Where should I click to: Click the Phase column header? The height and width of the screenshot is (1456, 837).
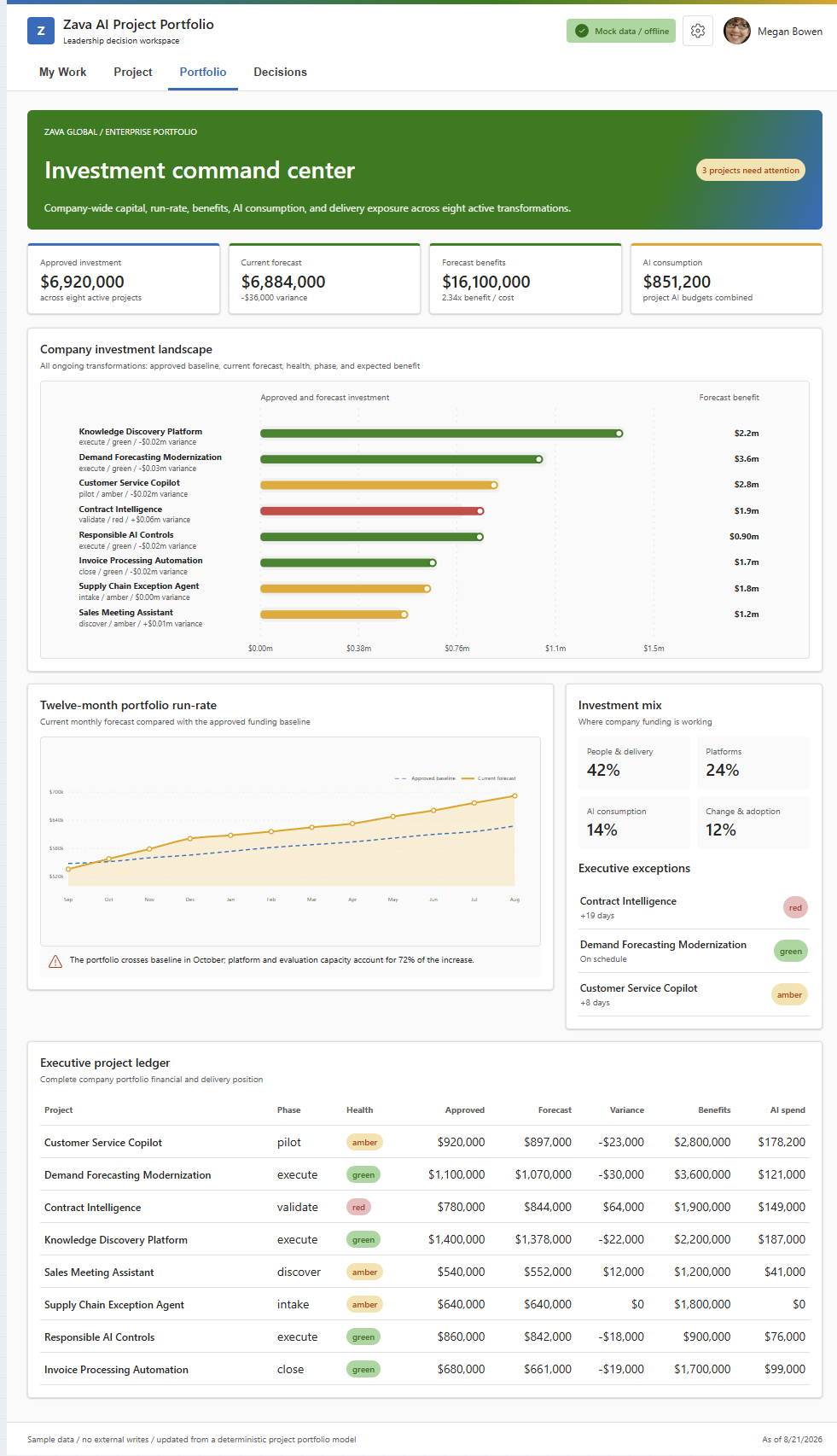tap(289, 1110)
